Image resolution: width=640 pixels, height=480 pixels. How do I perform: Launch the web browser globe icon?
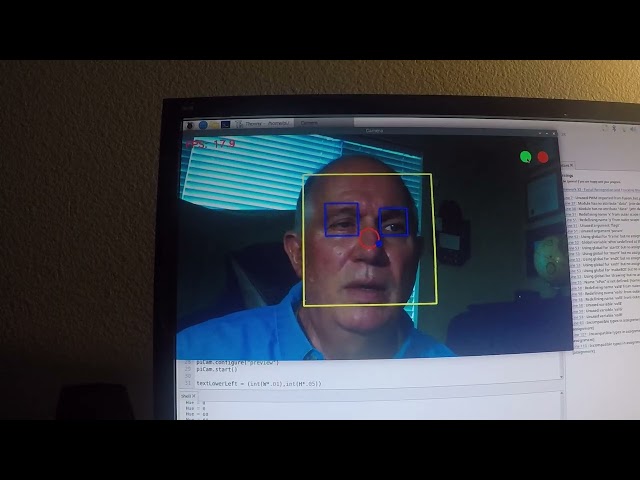click(203, 125)
